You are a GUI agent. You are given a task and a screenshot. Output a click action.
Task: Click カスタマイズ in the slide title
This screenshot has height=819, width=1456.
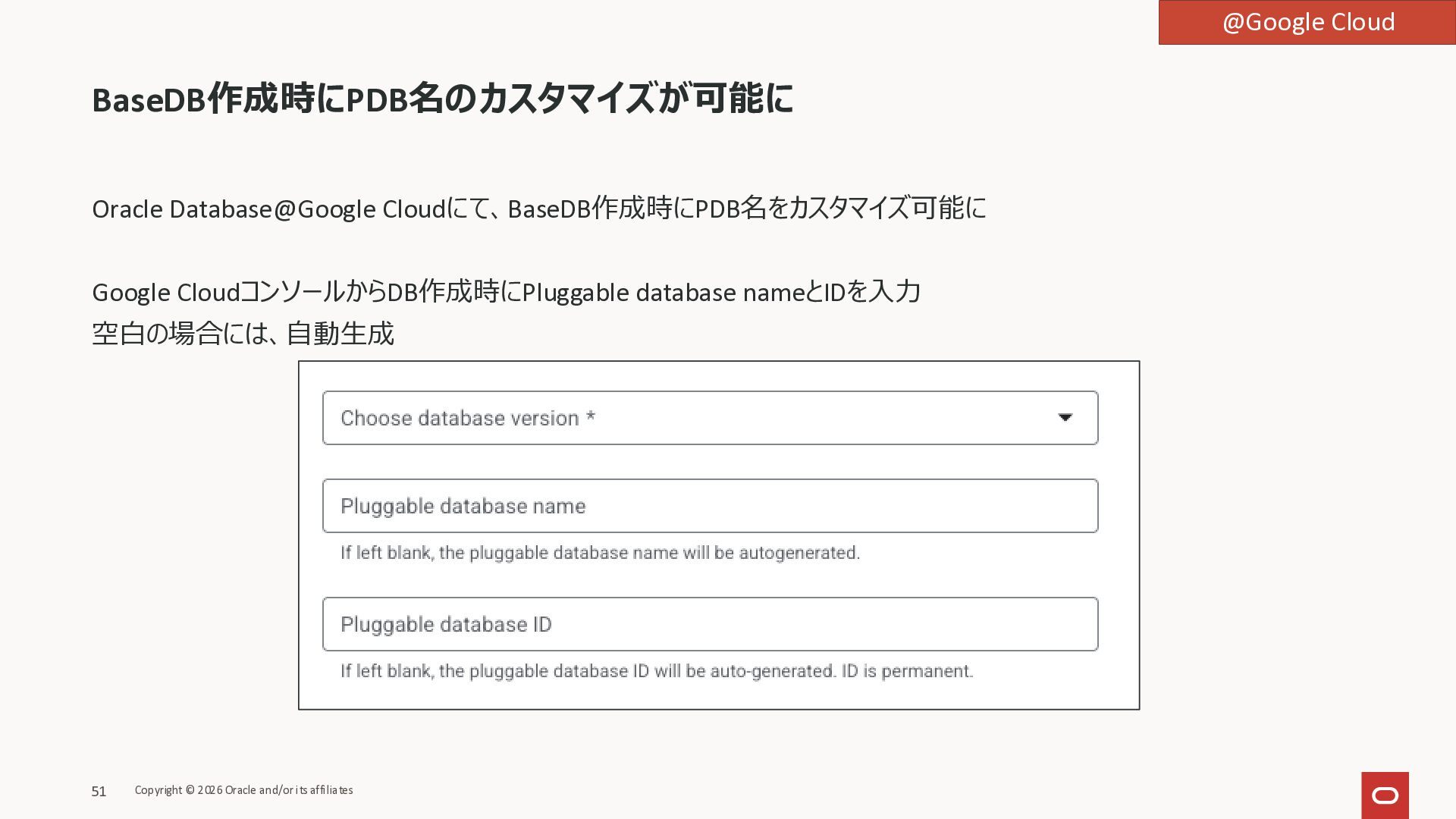(566, 99)
